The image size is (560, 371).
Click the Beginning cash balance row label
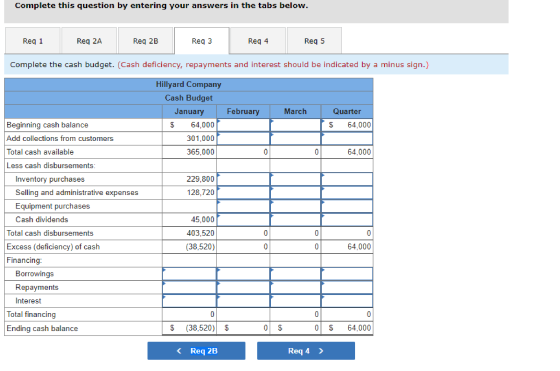coord(47,125)
